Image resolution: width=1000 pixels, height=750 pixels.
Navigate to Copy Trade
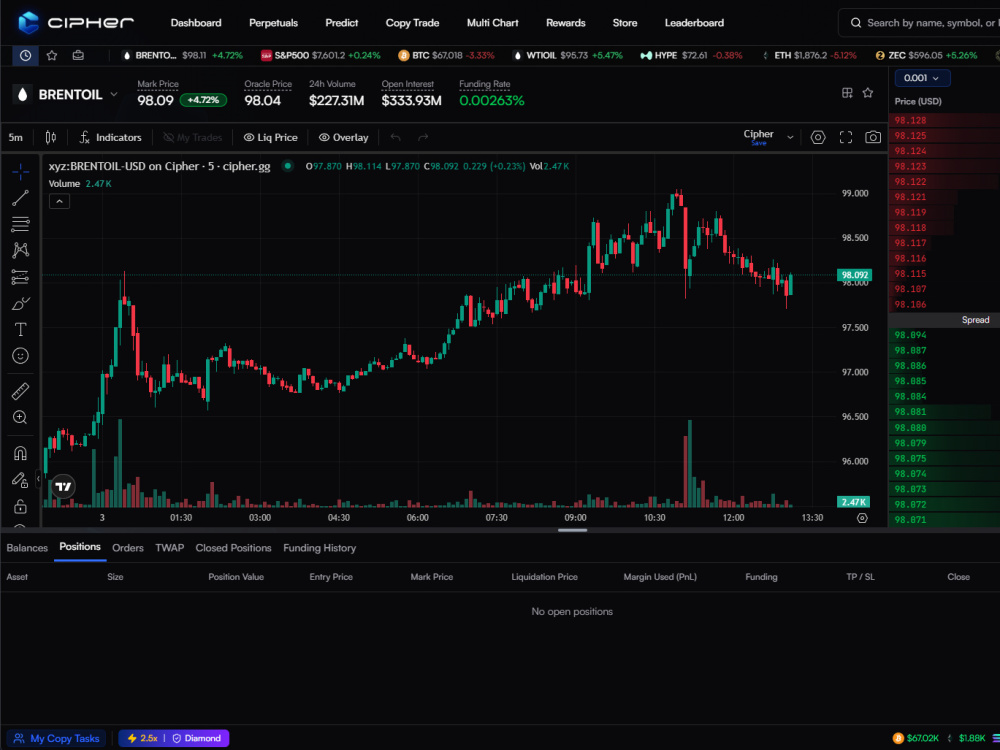pos(412,23)
